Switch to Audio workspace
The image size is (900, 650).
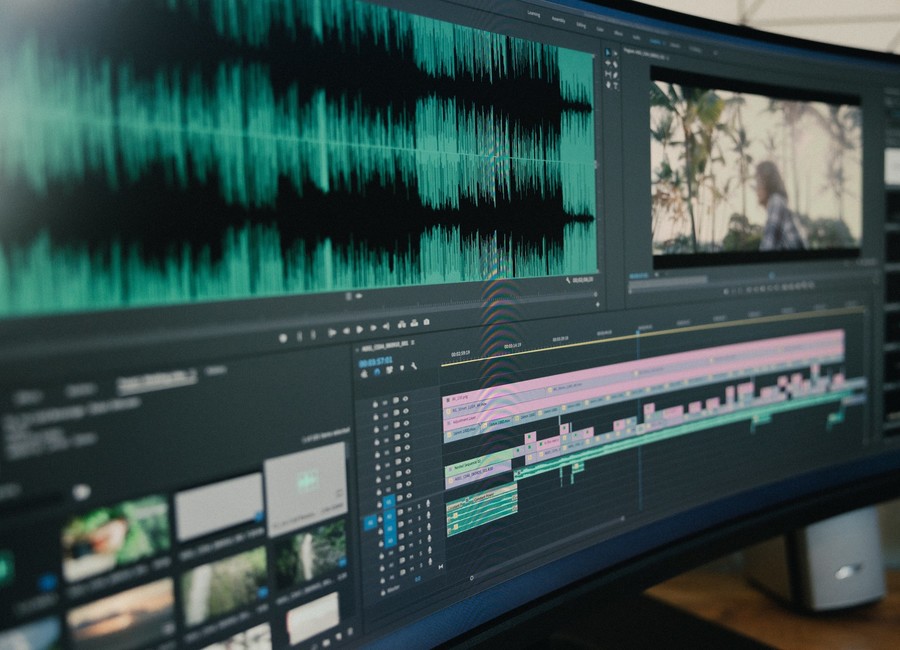636,37
